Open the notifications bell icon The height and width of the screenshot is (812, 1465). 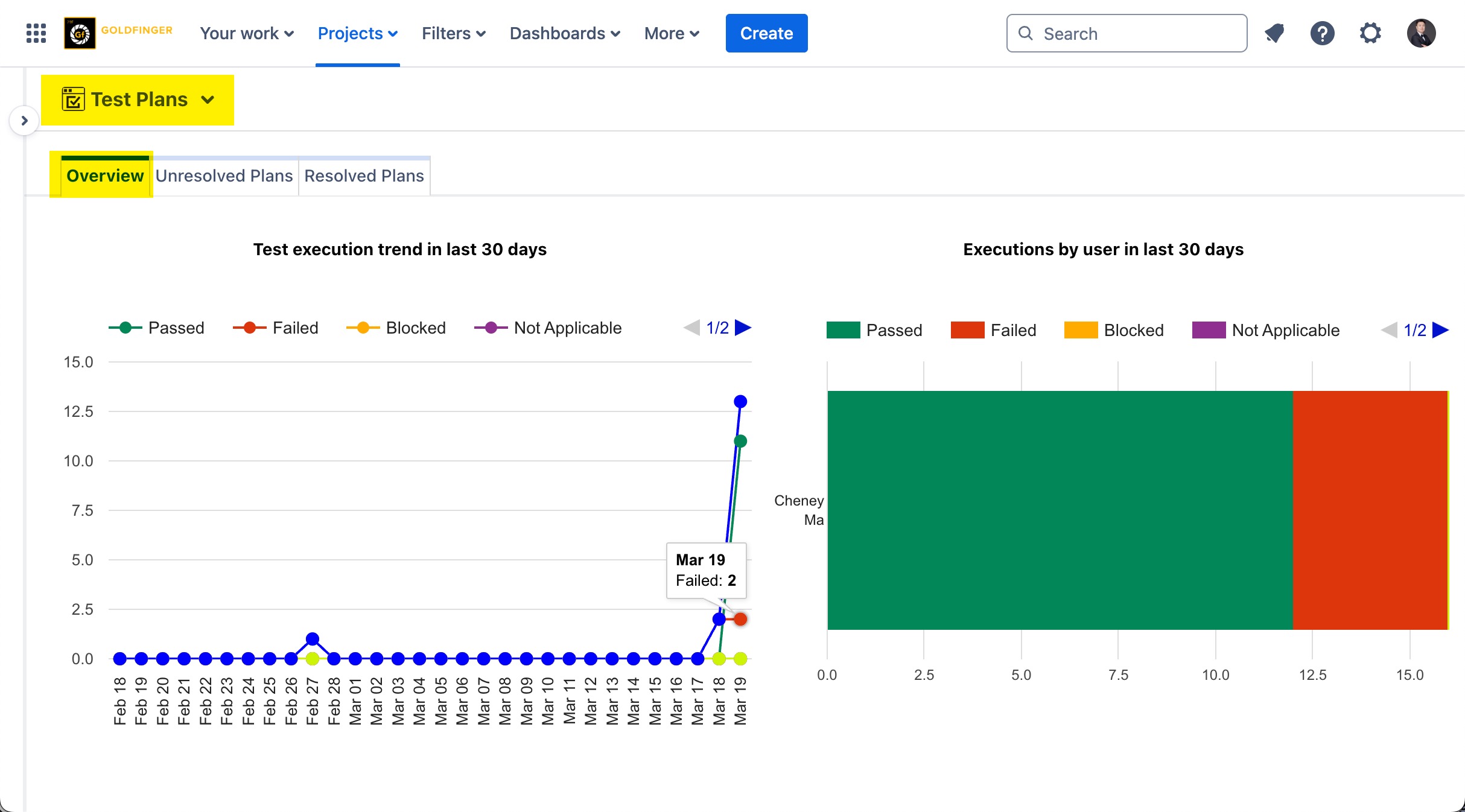pyautogui.click(x=1274, y=33)
